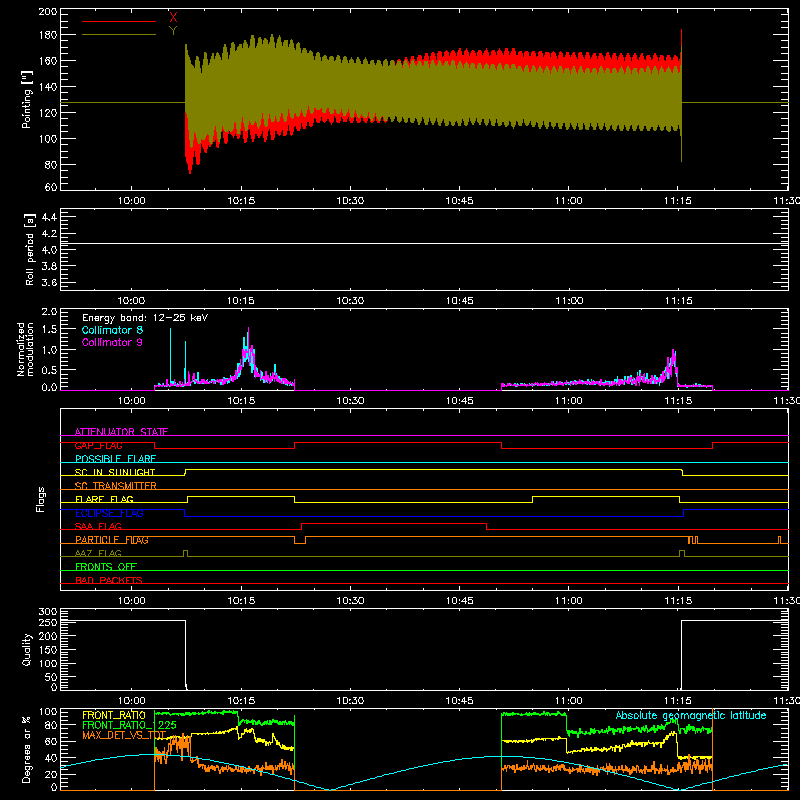Click the AAZ_FLAG pulse near 10:07
800x800 pixels.
pos(185,553)
